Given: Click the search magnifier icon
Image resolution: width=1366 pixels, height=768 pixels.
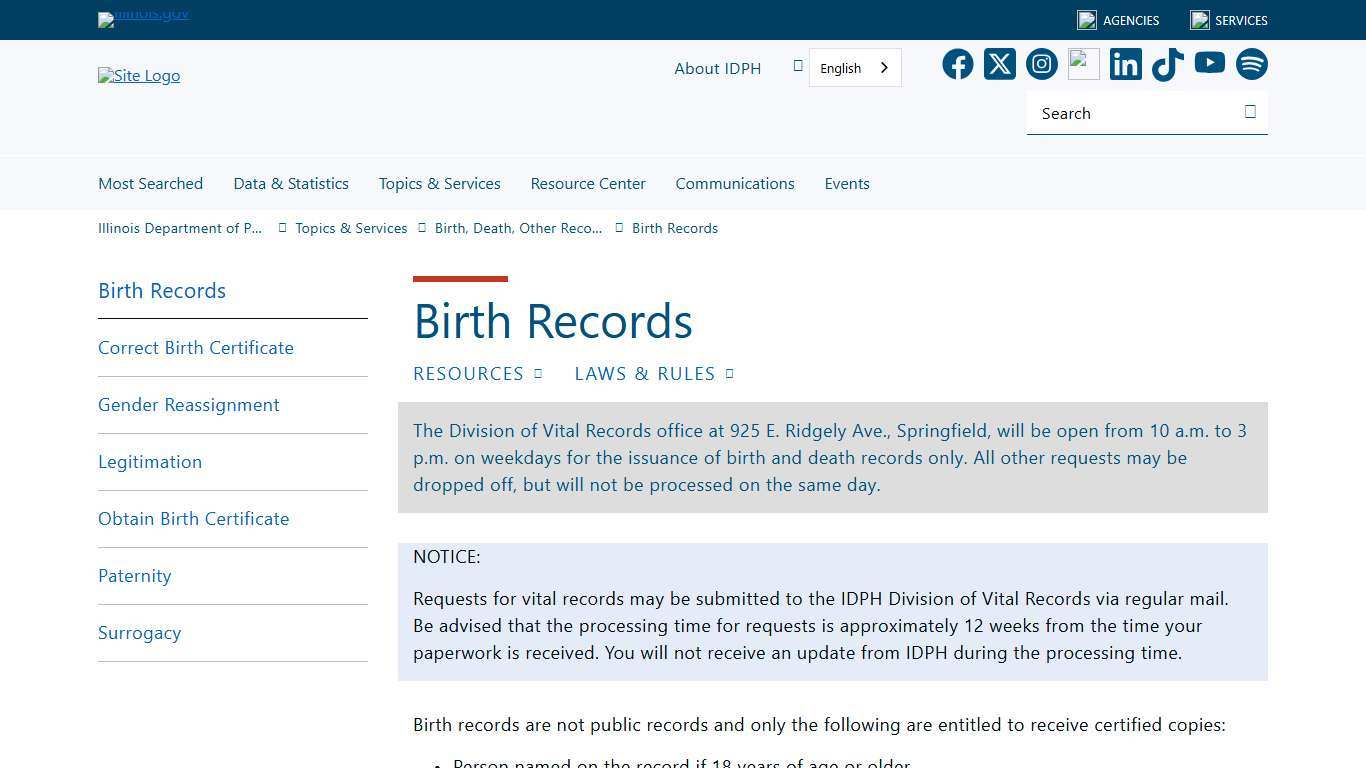Looking at the screenshot, I should (x=1250, y=112).
